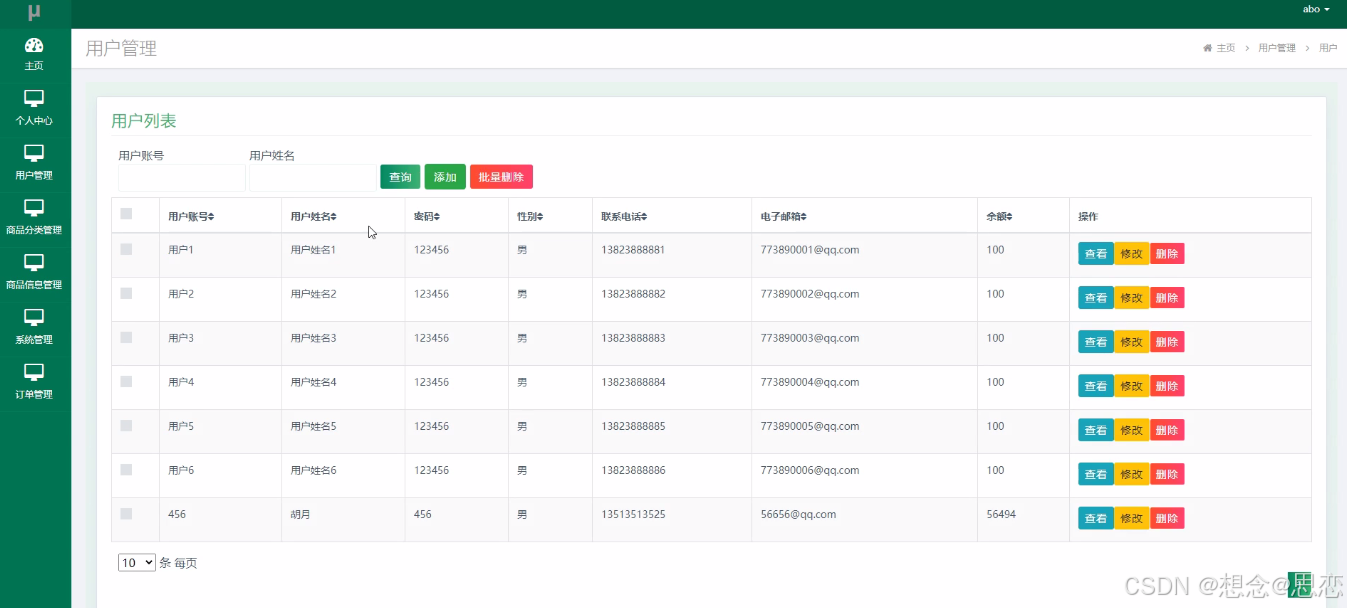Image resolution: width=1347 pixels, height=608 pixels.
Task: Sort table by 性别 column
Action: click(530, 216)
